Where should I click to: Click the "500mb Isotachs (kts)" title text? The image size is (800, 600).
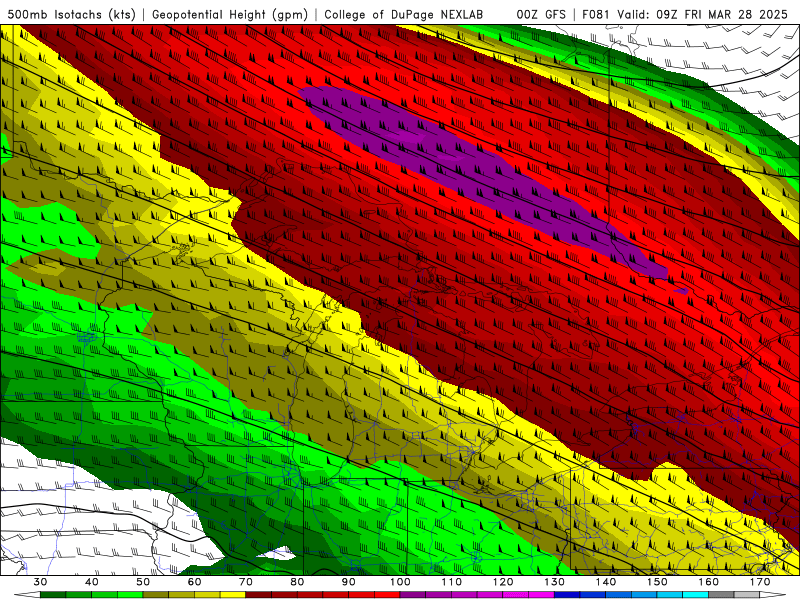71,14
